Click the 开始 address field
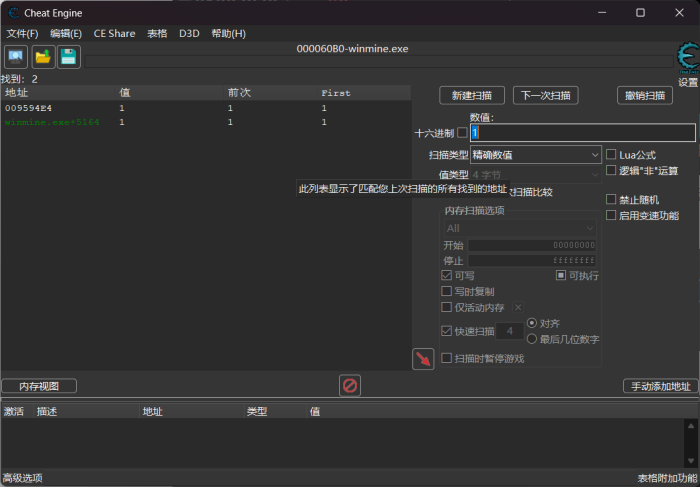700x488 pixels. click(x=532, y=245)
